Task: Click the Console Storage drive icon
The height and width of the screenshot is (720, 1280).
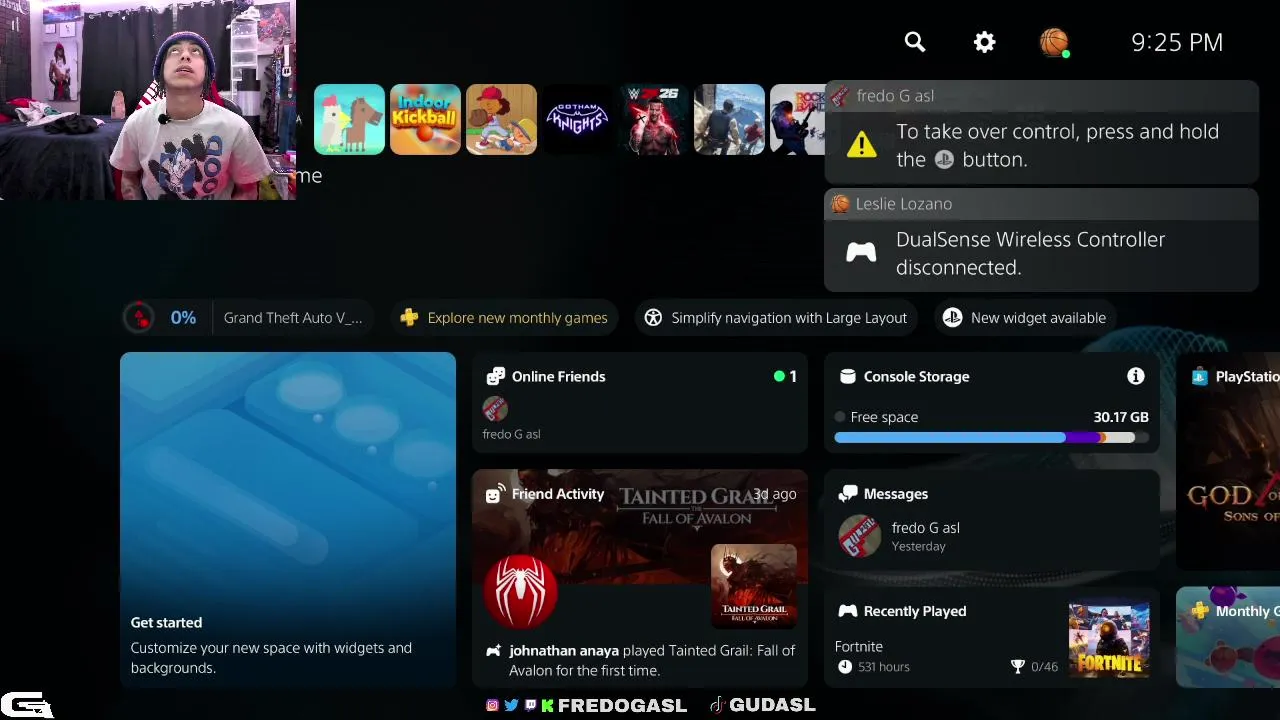Action: tap(848, 377)
